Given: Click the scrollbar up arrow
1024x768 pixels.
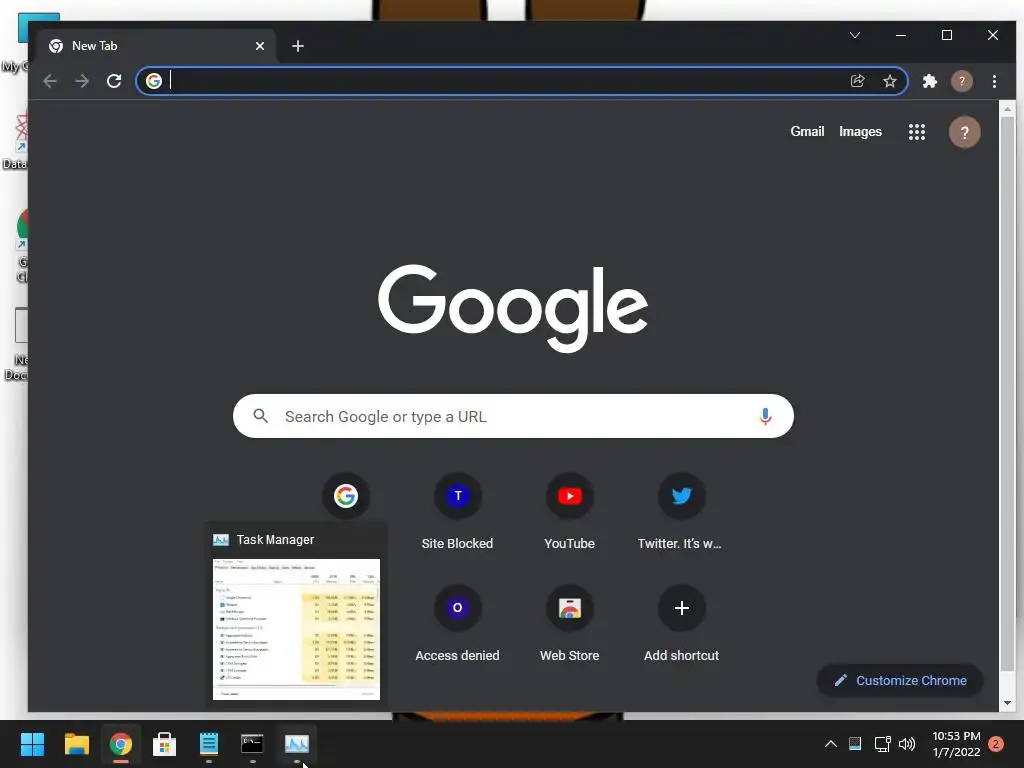Looking at the screenshot, I should tap(1007, 109).
